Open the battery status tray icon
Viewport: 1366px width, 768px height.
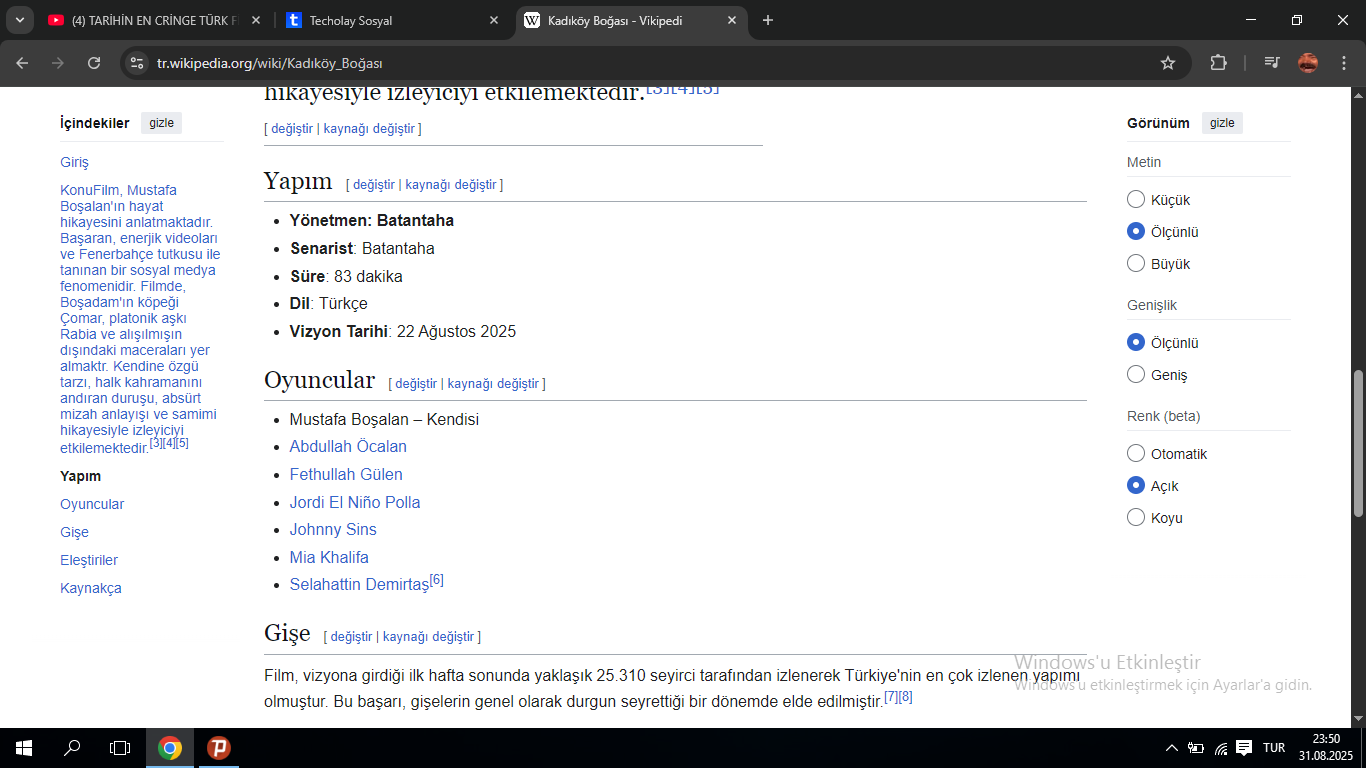(1196, 748)
